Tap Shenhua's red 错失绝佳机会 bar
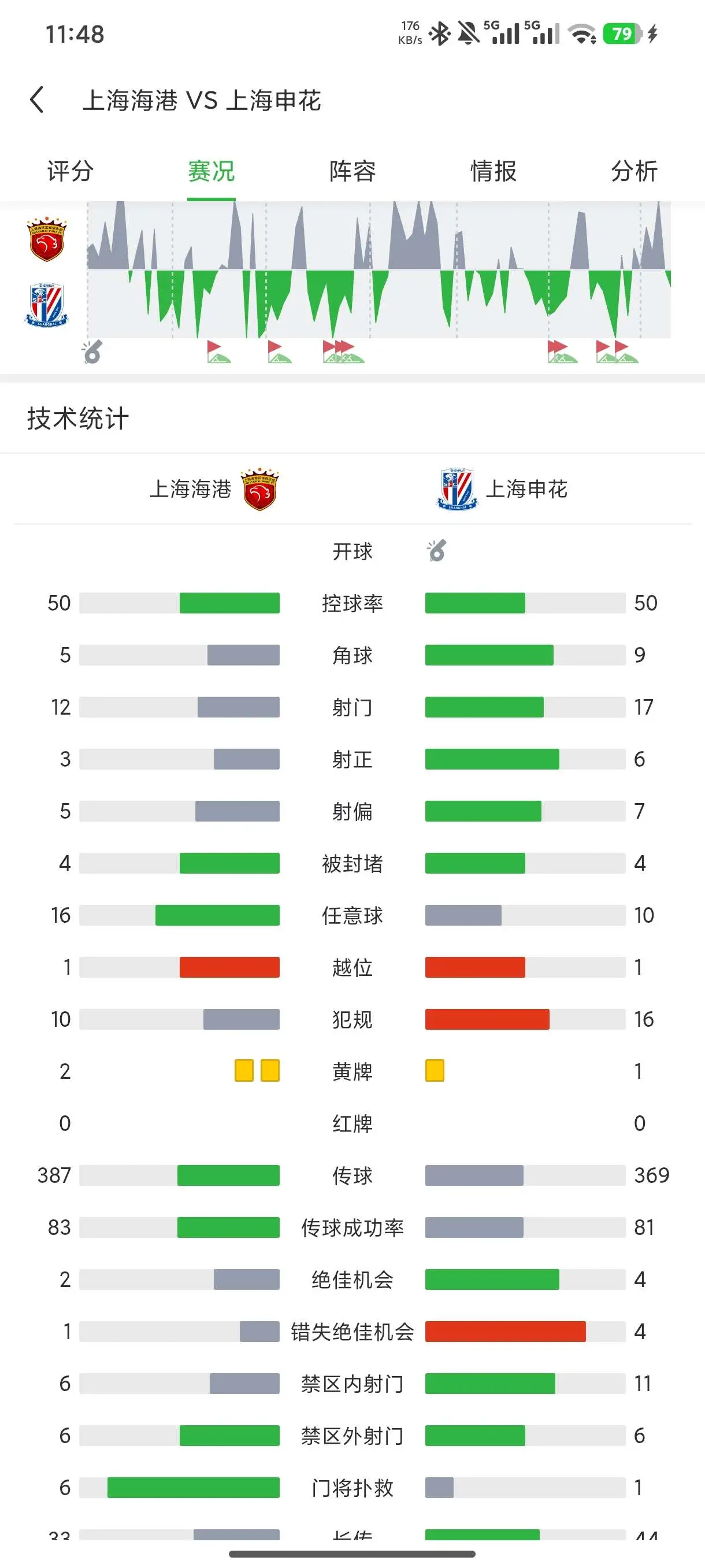The height and width of the screenshot is (1568, 705). pos(506,1332)
